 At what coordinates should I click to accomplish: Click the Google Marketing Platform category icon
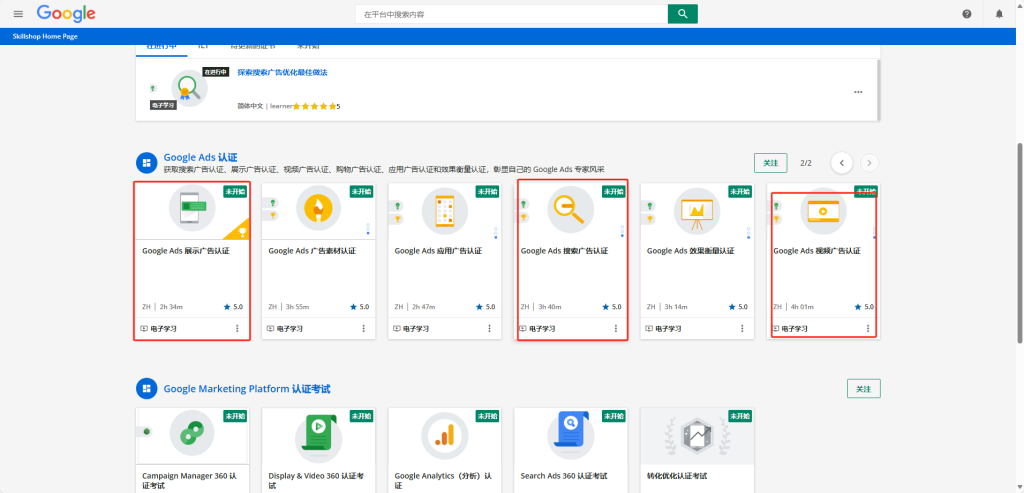point(146,389)
